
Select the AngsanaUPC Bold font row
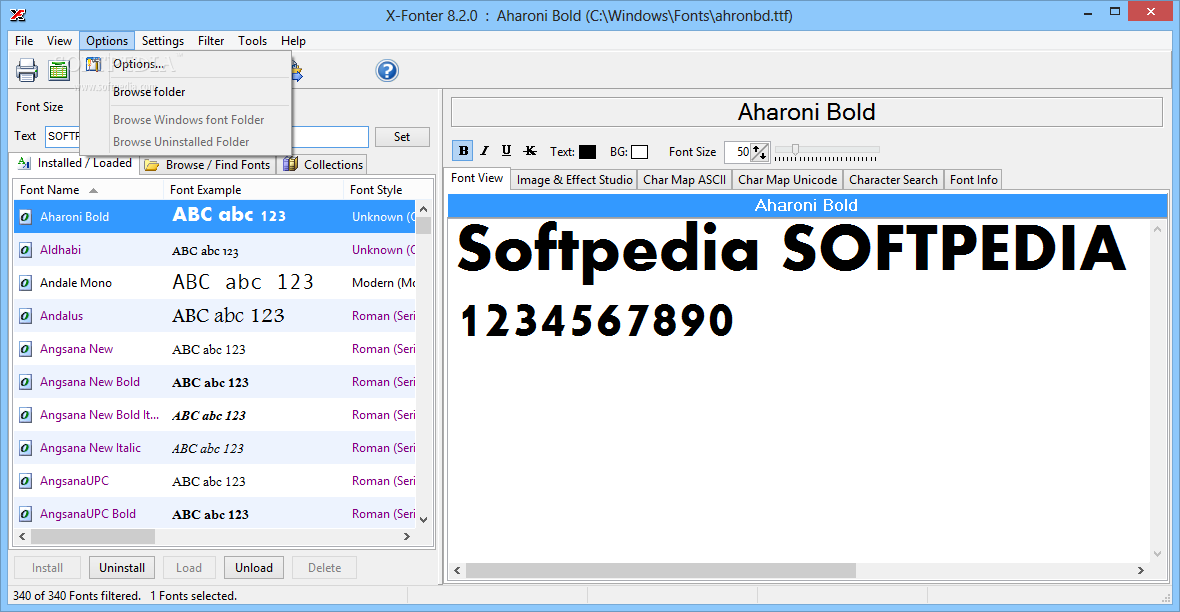pos(214,514)
